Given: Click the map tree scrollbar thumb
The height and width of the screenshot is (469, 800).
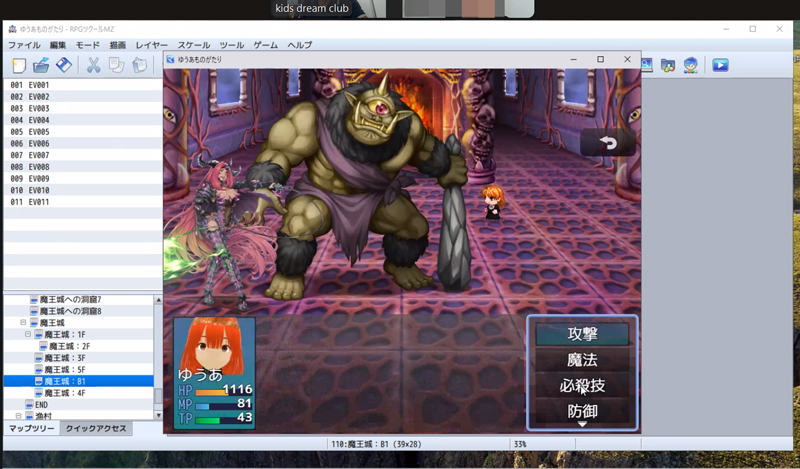Looking at the screenshot, I should [158, 396].
